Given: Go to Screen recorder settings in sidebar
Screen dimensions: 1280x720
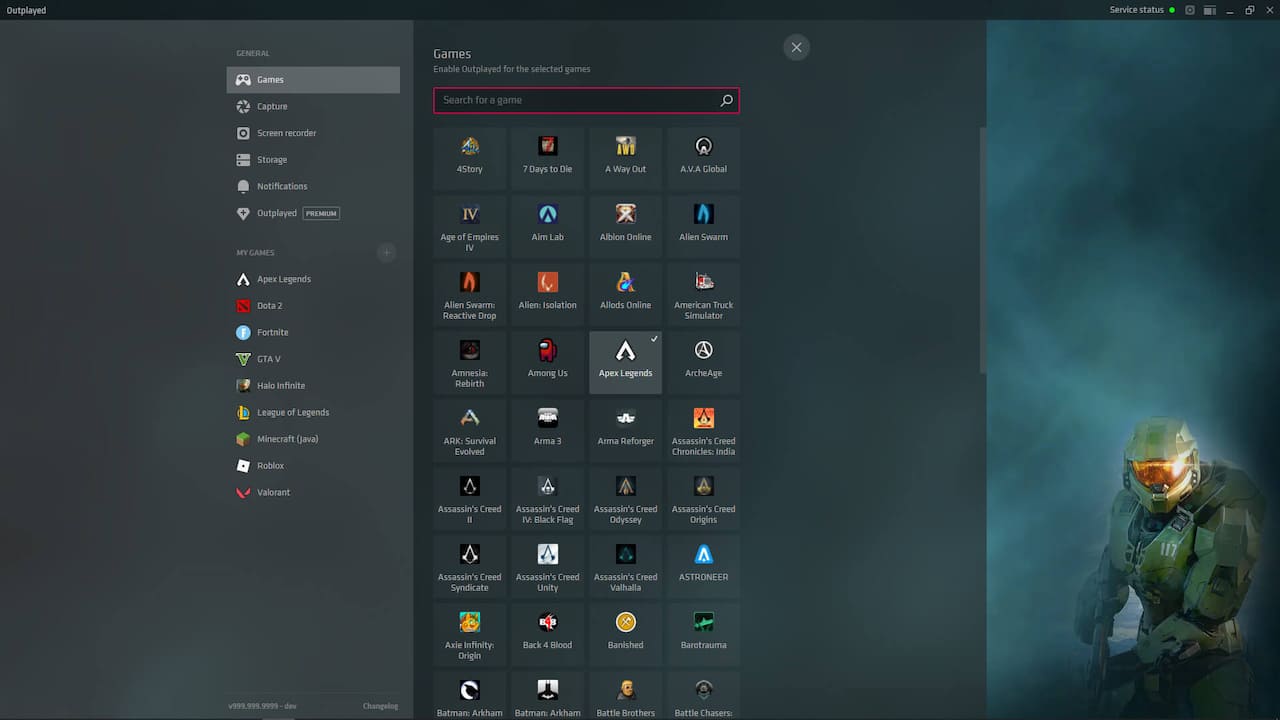Looking at the screenshot, I should click(x=313, y=133).
